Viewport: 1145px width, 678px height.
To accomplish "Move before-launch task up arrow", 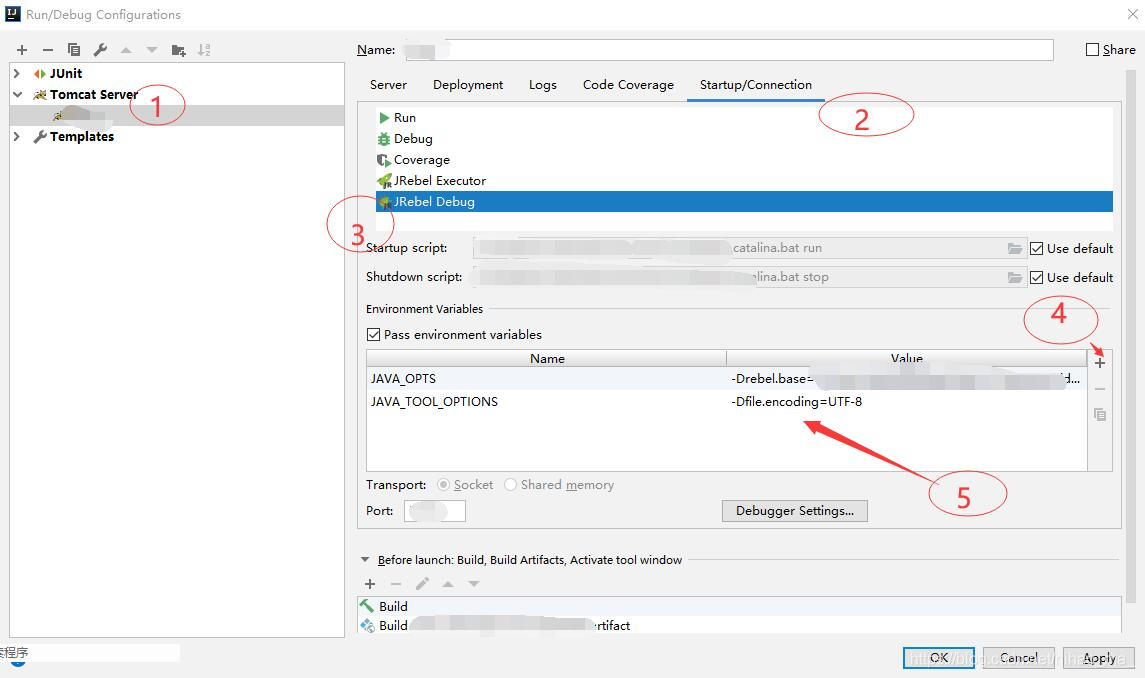I will point(448,584).
